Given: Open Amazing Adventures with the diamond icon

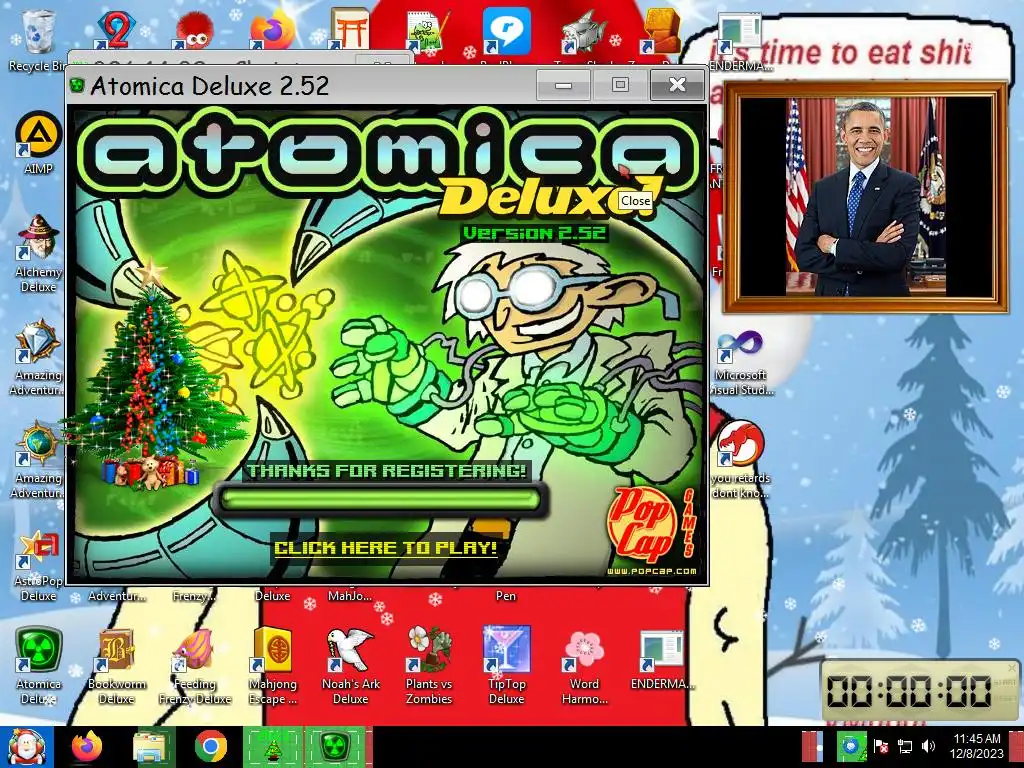Looking at the screenshot, I should tap(38, 357).
